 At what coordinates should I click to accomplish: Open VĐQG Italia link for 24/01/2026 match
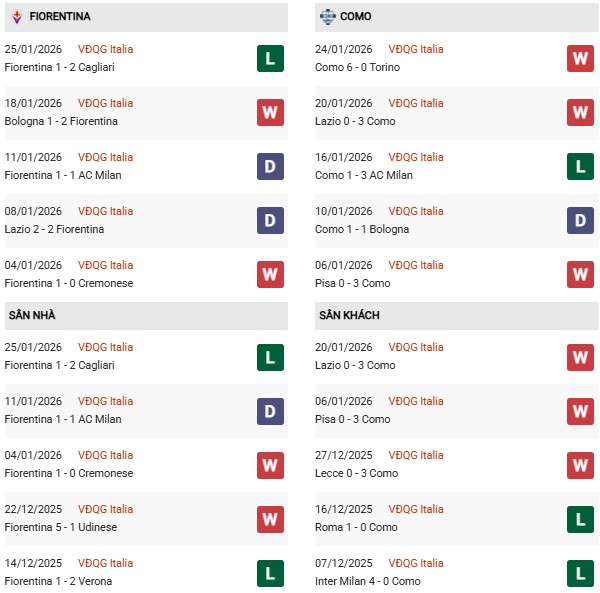click(x=416, y=49)
